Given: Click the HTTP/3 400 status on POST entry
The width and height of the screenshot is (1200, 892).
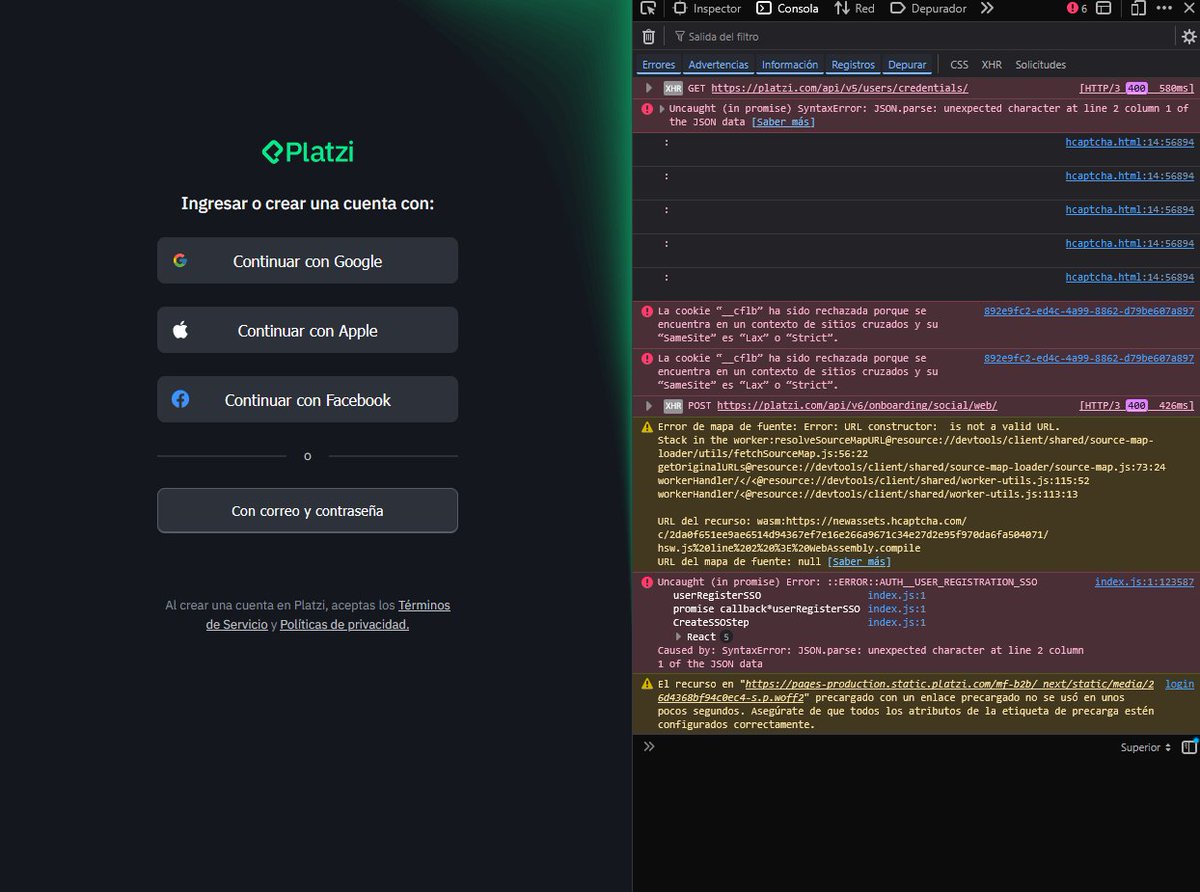Looking at the screenshot, I should pyautogui.click(x=1136, y=405).
